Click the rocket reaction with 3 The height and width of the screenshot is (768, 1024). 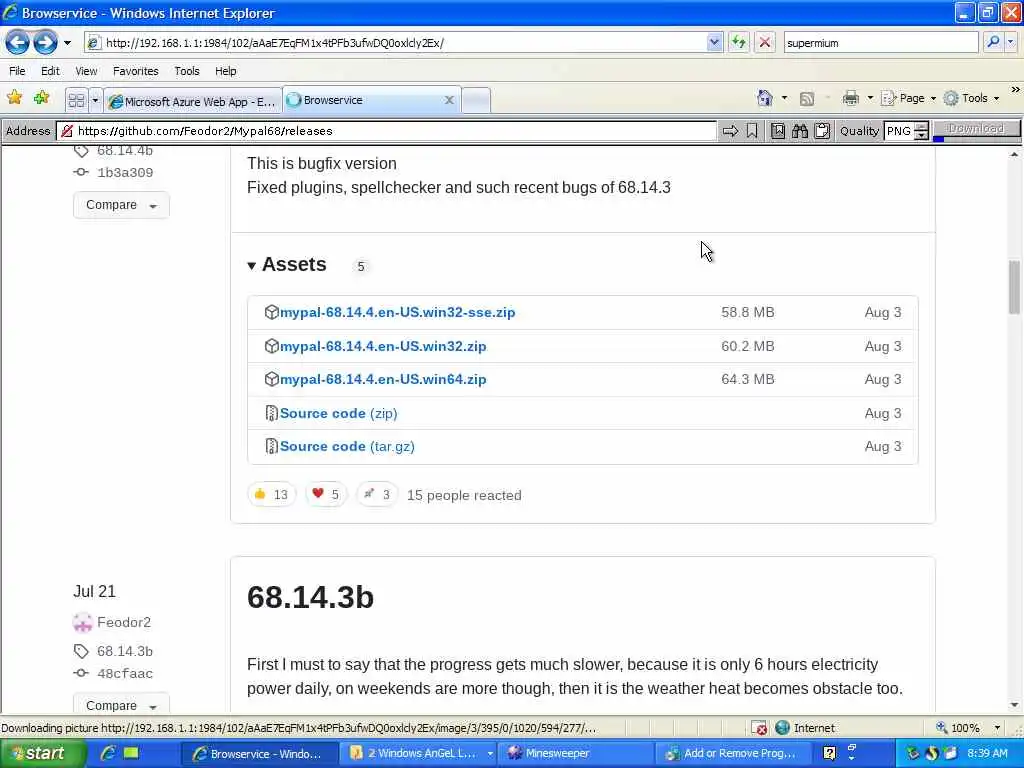[377, 494]
